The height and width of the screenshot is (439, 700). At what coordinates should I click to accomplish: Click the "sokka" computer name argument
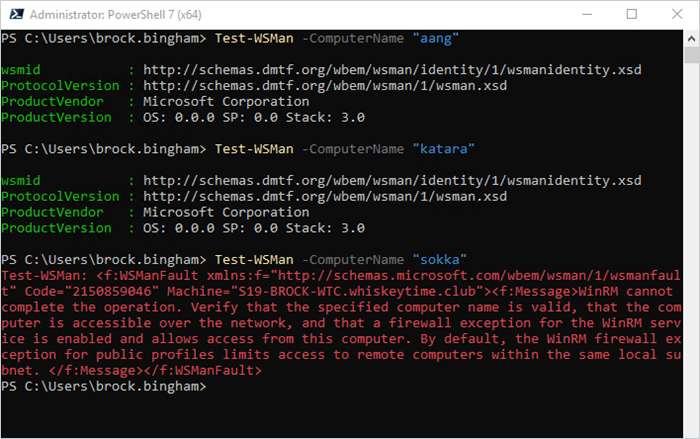click(439, 259)
